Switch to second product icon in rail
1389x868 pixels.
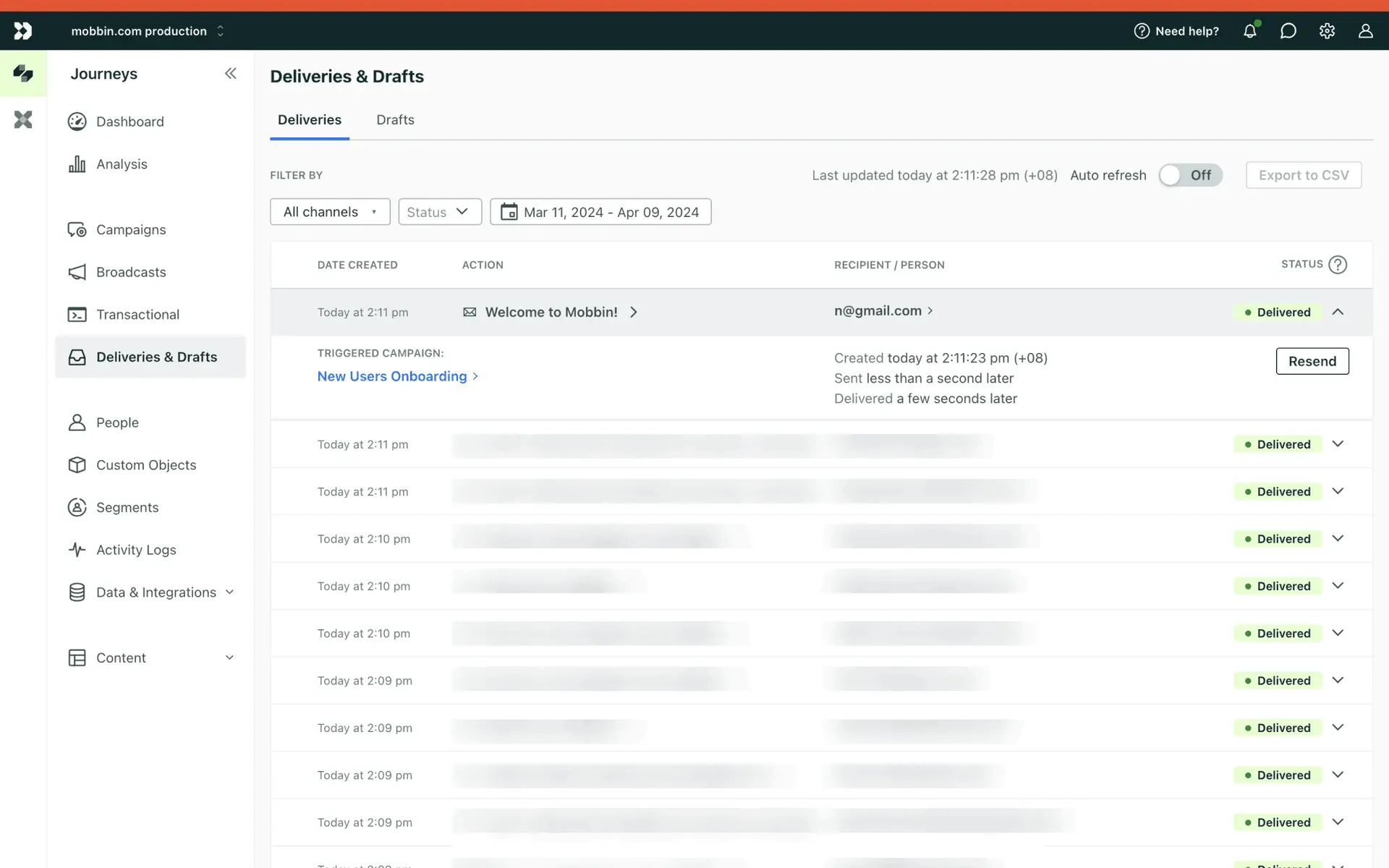coord(23,119)
